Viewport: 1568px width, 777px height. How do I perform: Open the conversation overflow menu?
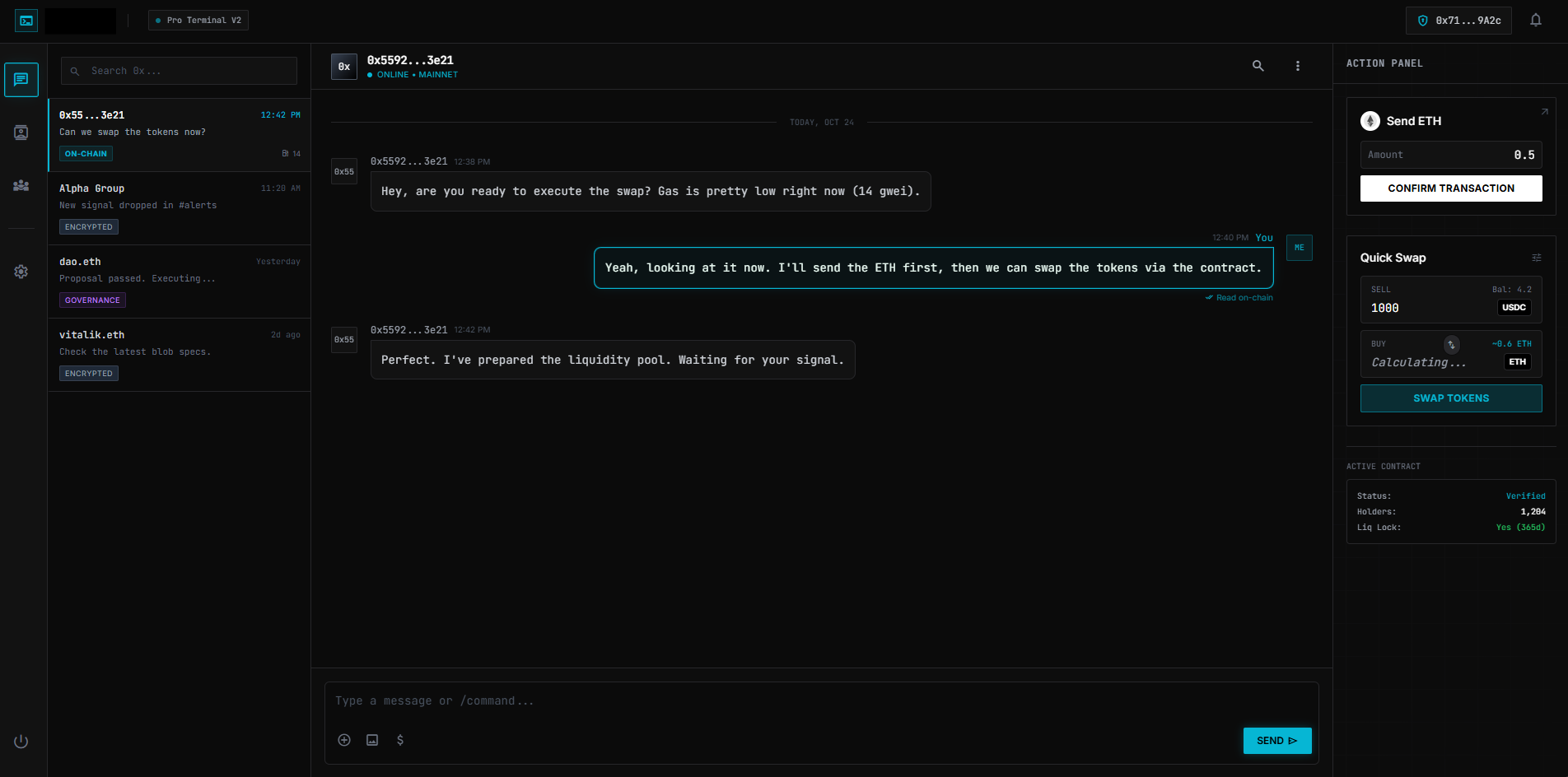[1298, 65]
